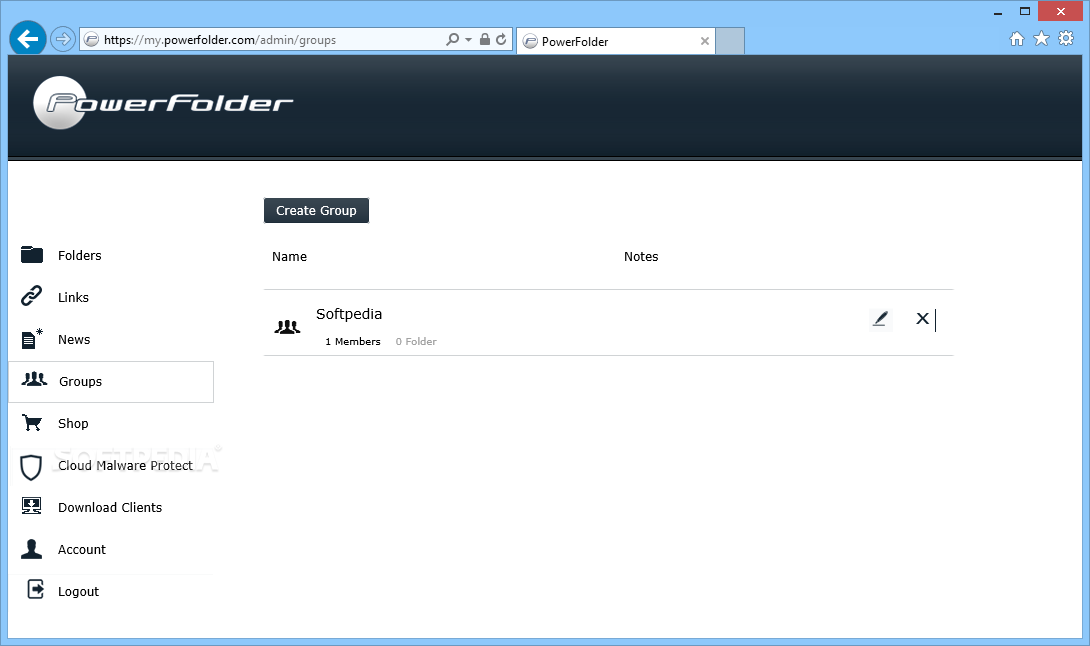The image size is (1090, 646).
Task: Click the security lock icon
Action: 485,39
